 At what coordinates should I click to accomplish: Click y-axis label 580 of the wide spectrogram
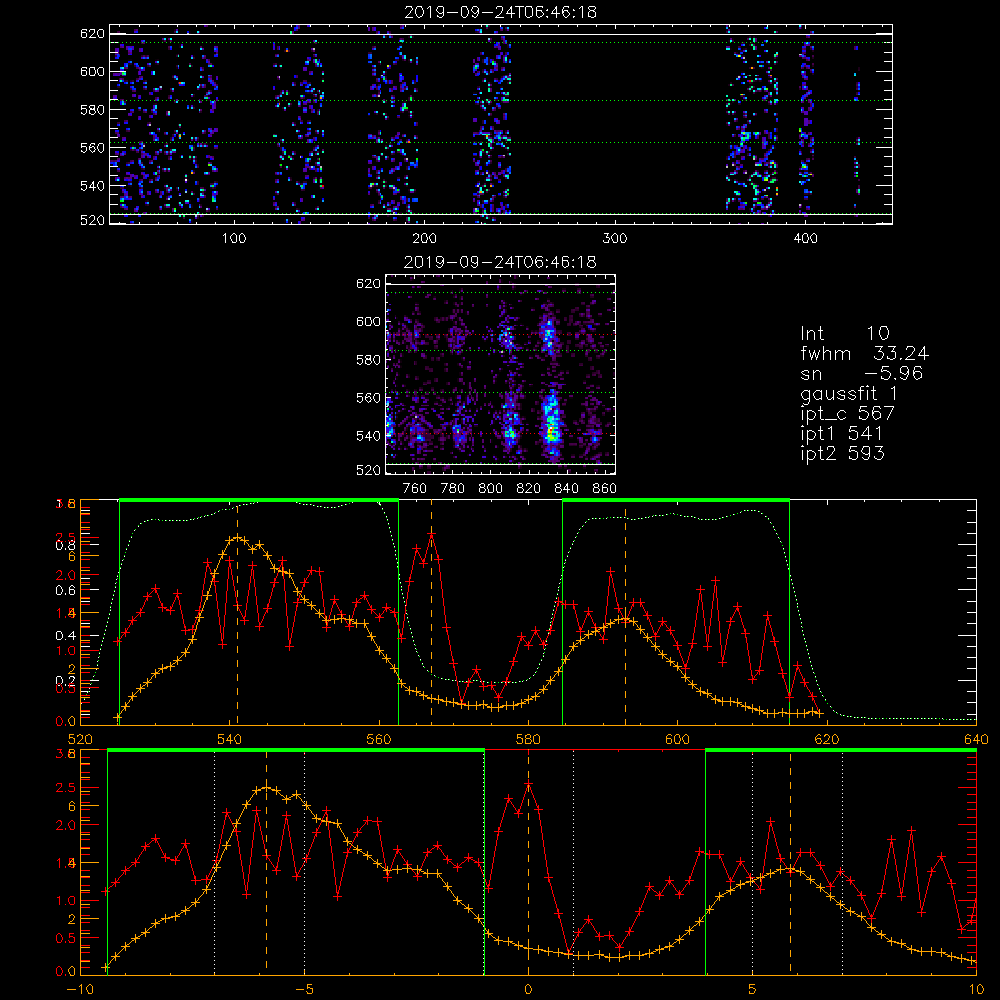(92, 110)
